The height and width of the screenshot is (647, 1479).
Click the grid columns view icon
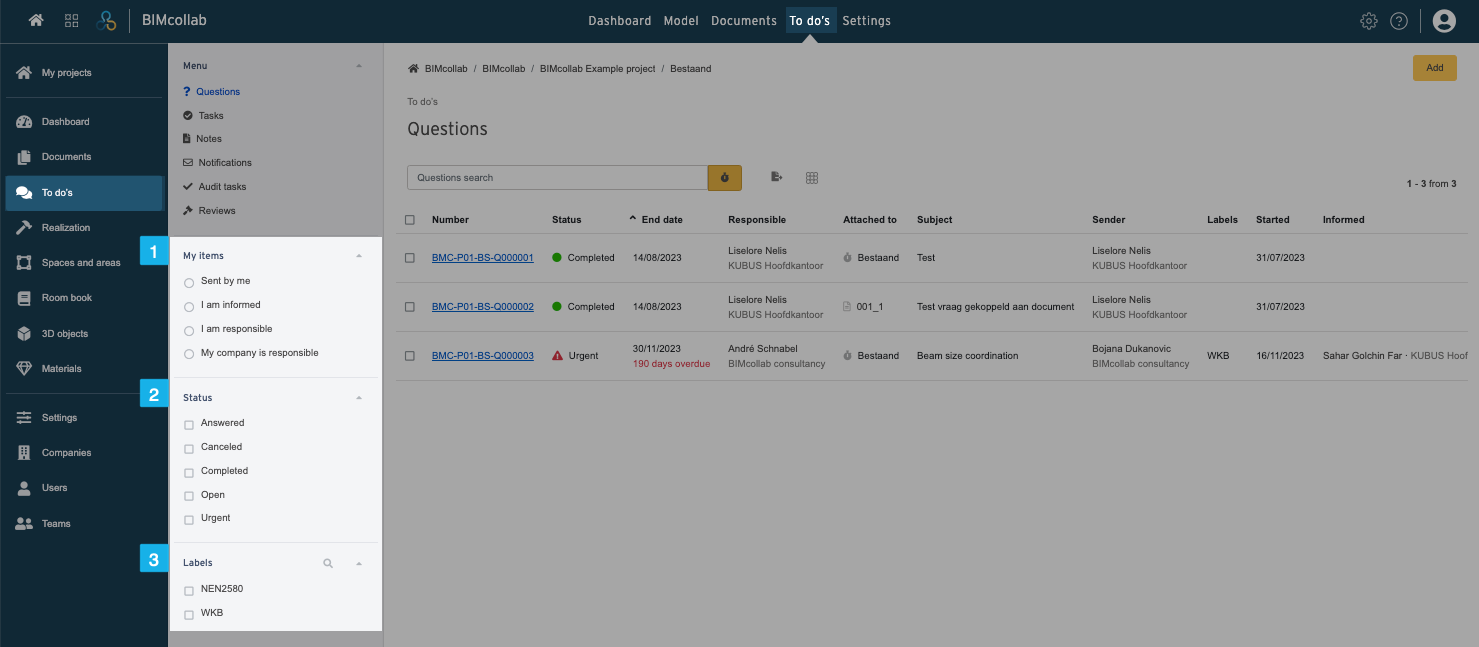(x=812, y=178)
